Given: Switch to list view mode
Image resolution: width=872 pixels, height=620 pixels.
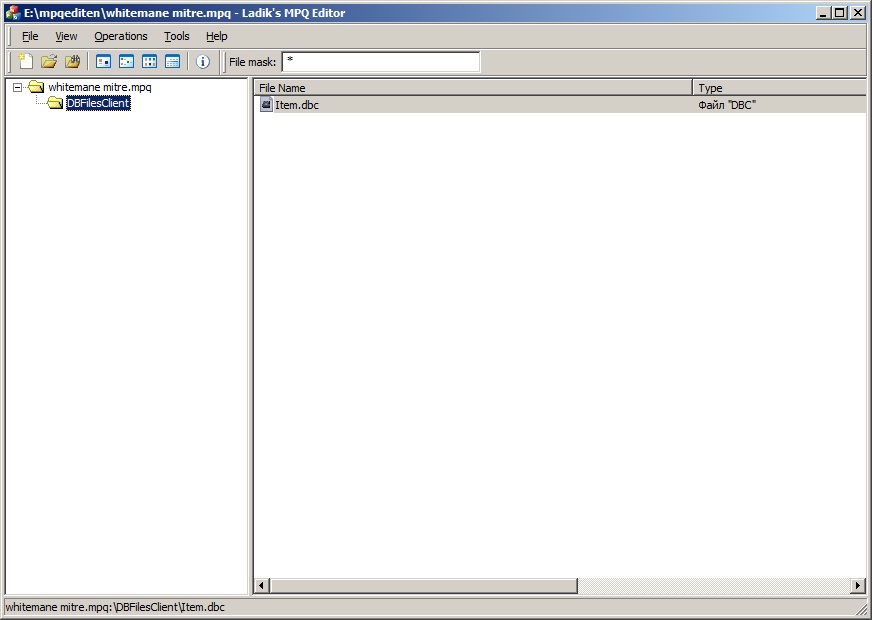Looking at the screenshot, I should (x=149, y=62).
